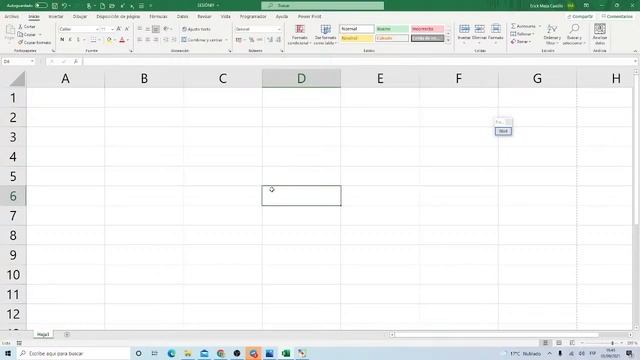Screen dimensions: 640x360
Task: Open Excel from the Windows taskbar
Action: 286,353
